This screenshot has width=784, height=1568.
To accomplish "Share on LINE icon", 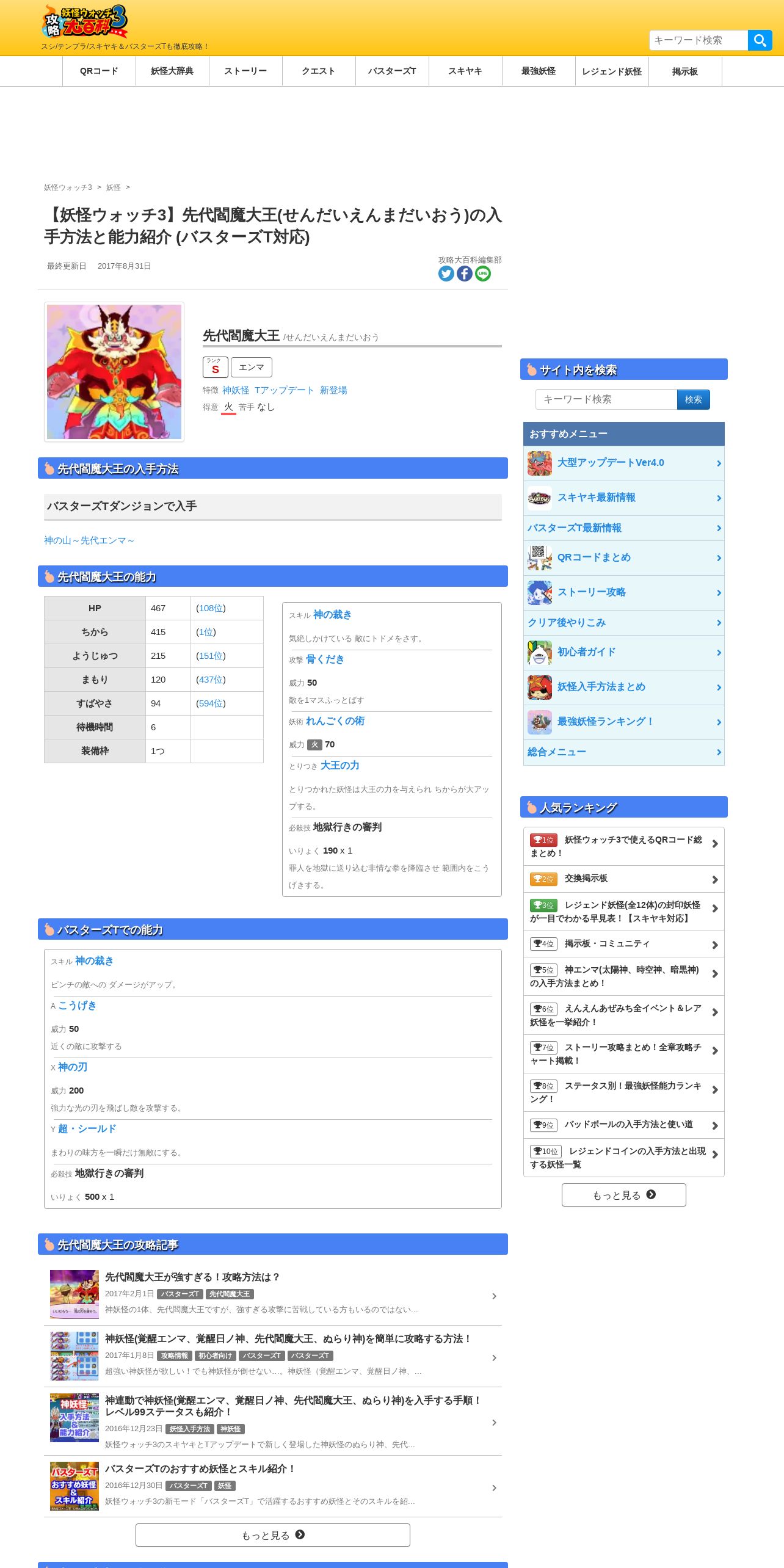I will tap(482, 274).
